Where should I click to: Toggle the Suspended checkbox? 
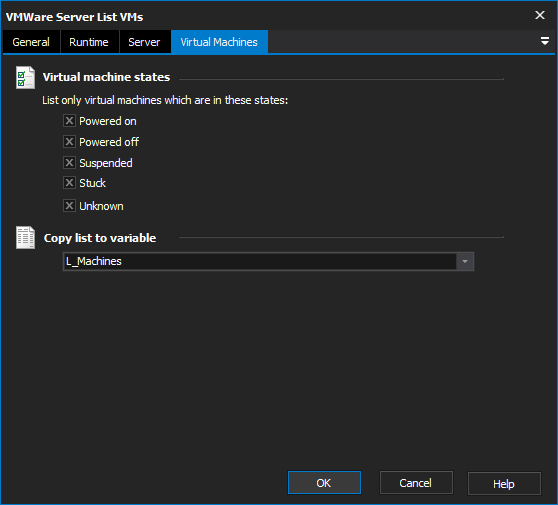point(69,163)
